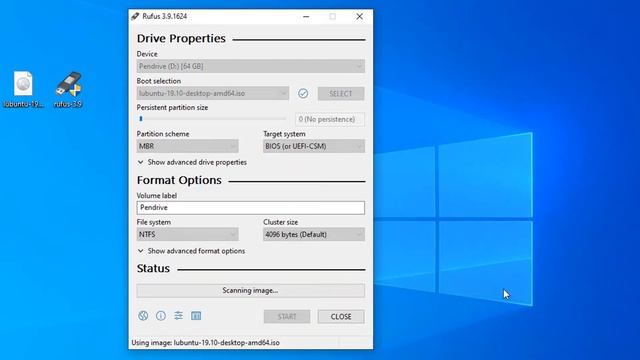Minimize the Rufus window
The height and width of the screenshot is (360, 640).
[306, 16]
